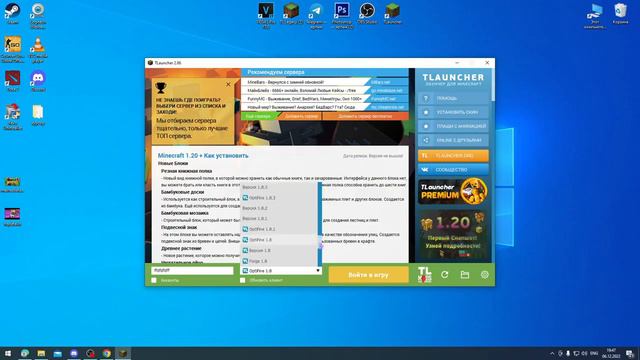Screen dimensions: 640x360
Task: Show hidden system tray icons chevron
Action: 552,353
